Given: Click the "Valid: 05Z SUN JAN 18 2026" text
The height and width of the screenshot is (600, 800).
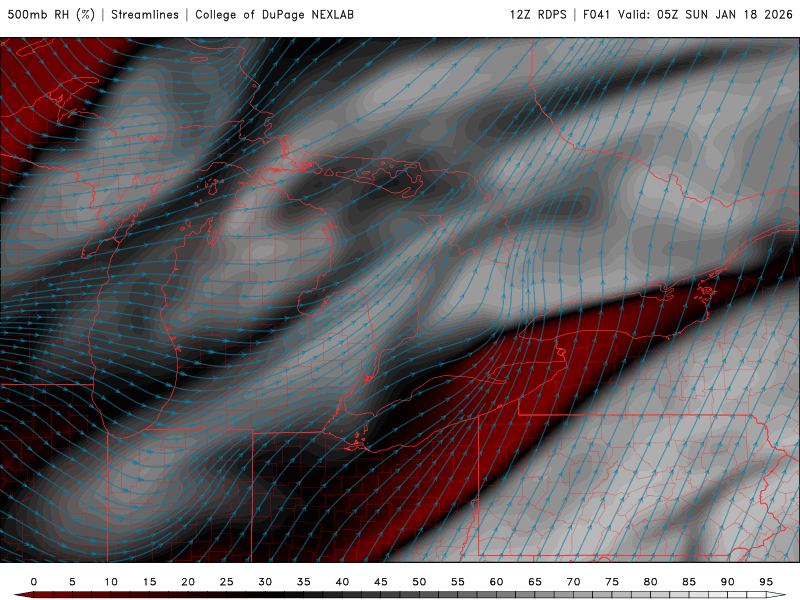Looking at the screenshot, I should click(x=705, y=14).
